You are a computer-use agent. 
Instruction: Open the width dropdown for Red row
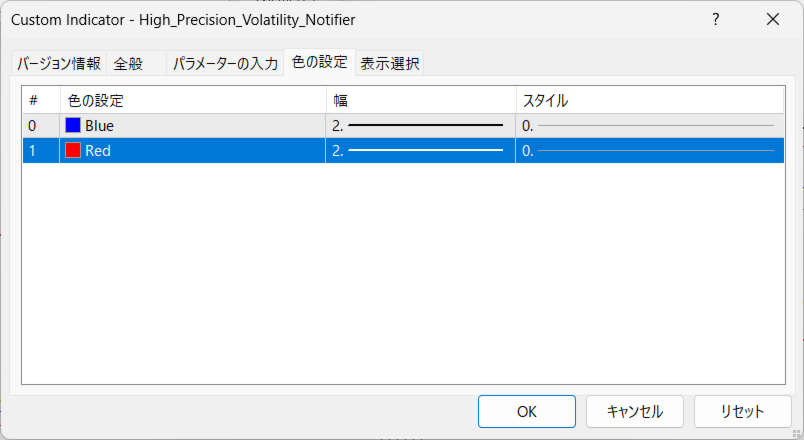pos(420,151)
